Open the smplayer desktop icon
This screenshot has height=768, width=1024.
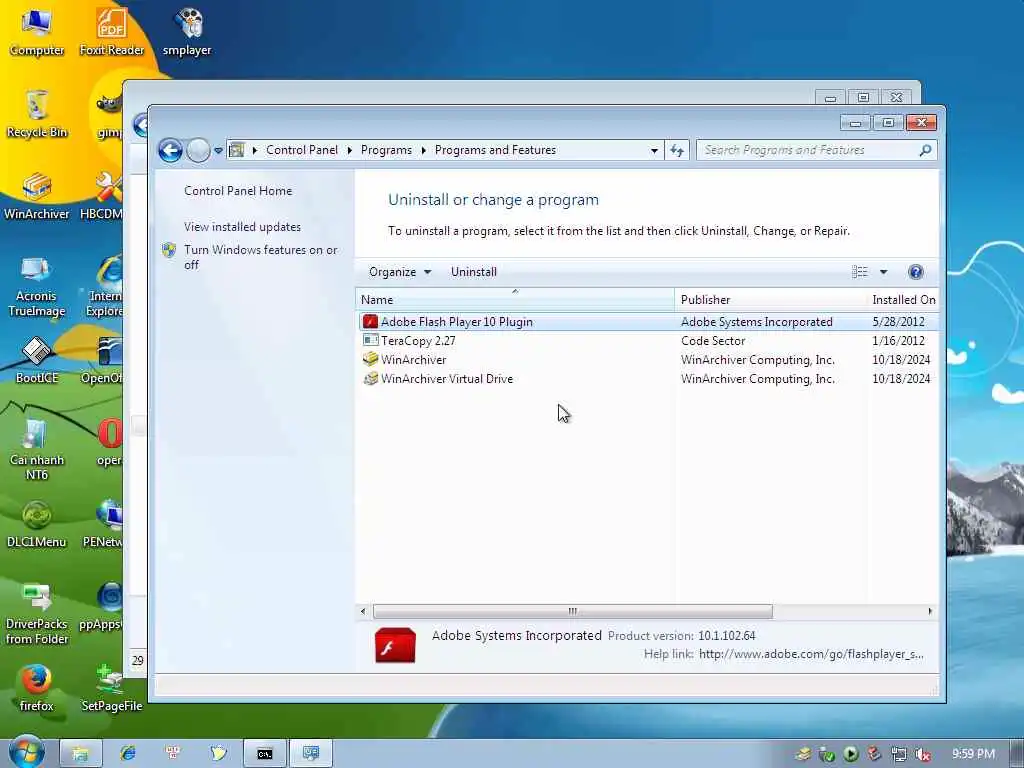pos(187,31)
